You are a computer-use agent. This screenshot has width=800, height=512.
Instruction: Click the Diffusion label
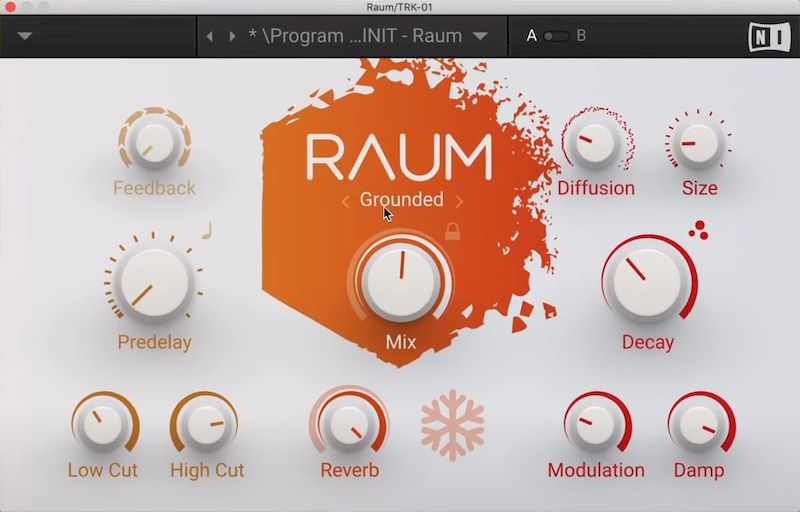pyautogui.click(x=596, y=188)
